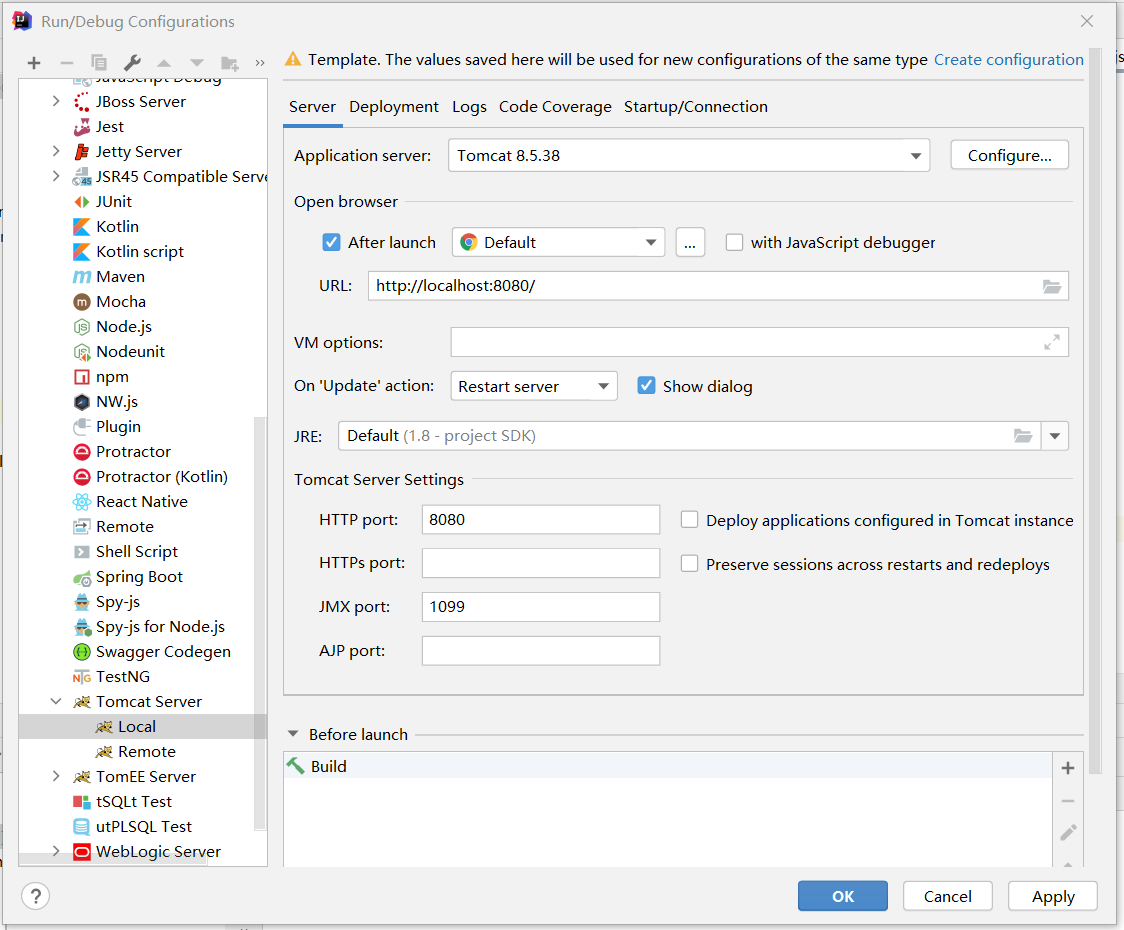Enable with JavaScript debugger checkbox
The image size is (1124, 930).
(x=734, y=242)
